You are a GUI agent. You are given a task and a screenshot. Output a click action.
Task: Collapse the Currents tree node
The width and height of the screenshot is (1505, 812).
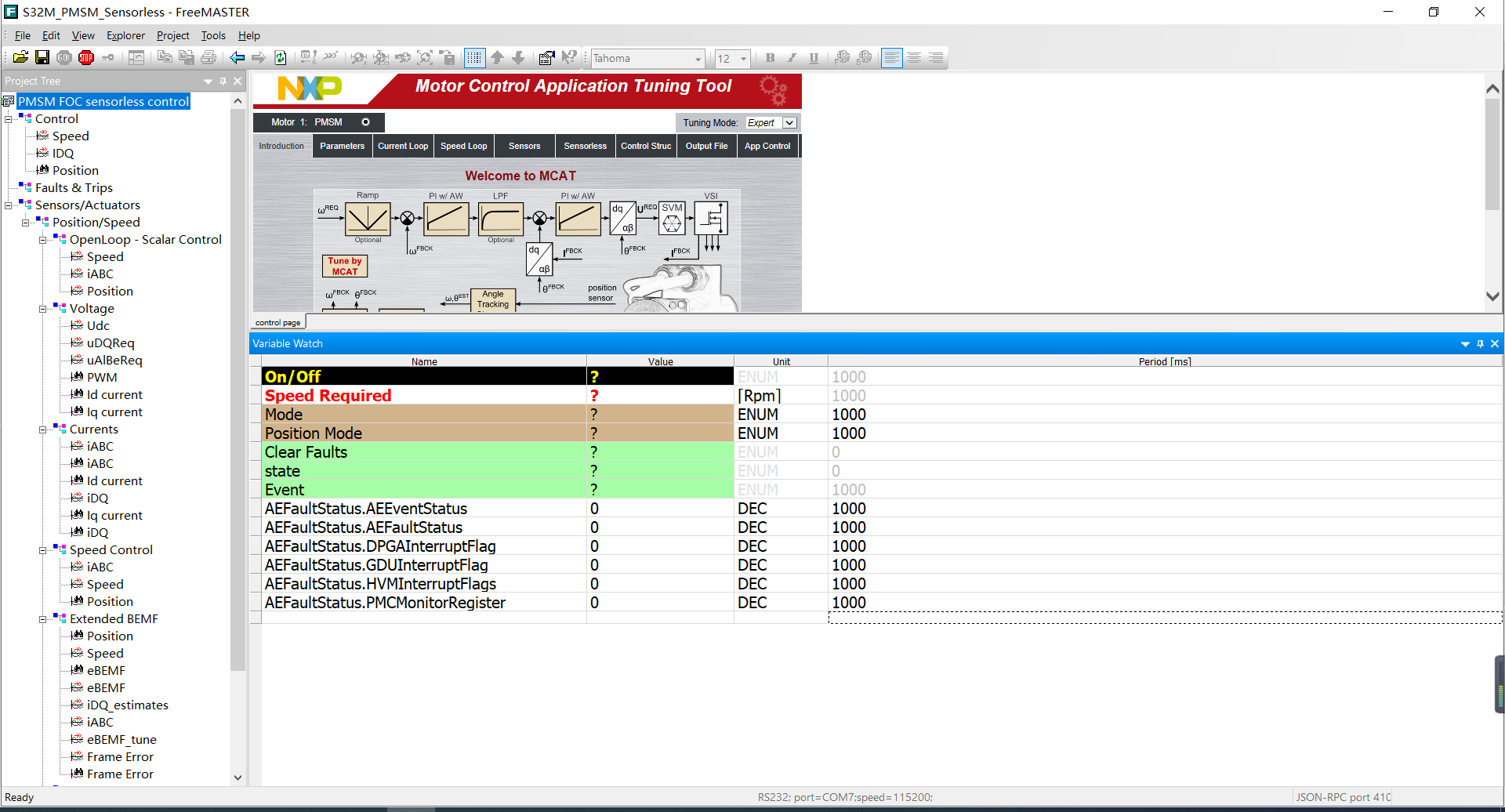43,430
